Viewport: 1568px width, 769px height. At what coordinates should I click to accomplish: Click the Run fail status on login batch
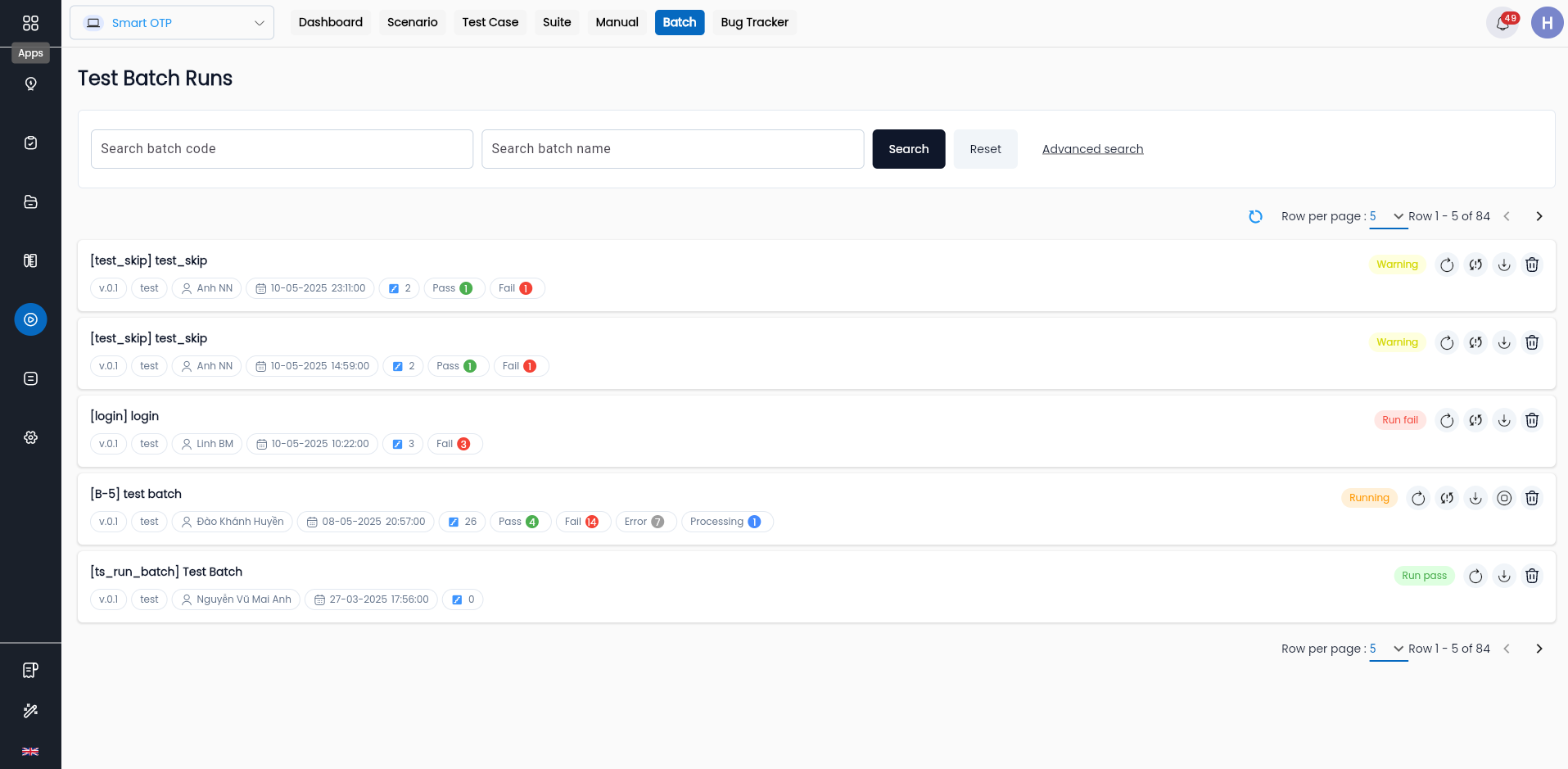(1400, 420)
